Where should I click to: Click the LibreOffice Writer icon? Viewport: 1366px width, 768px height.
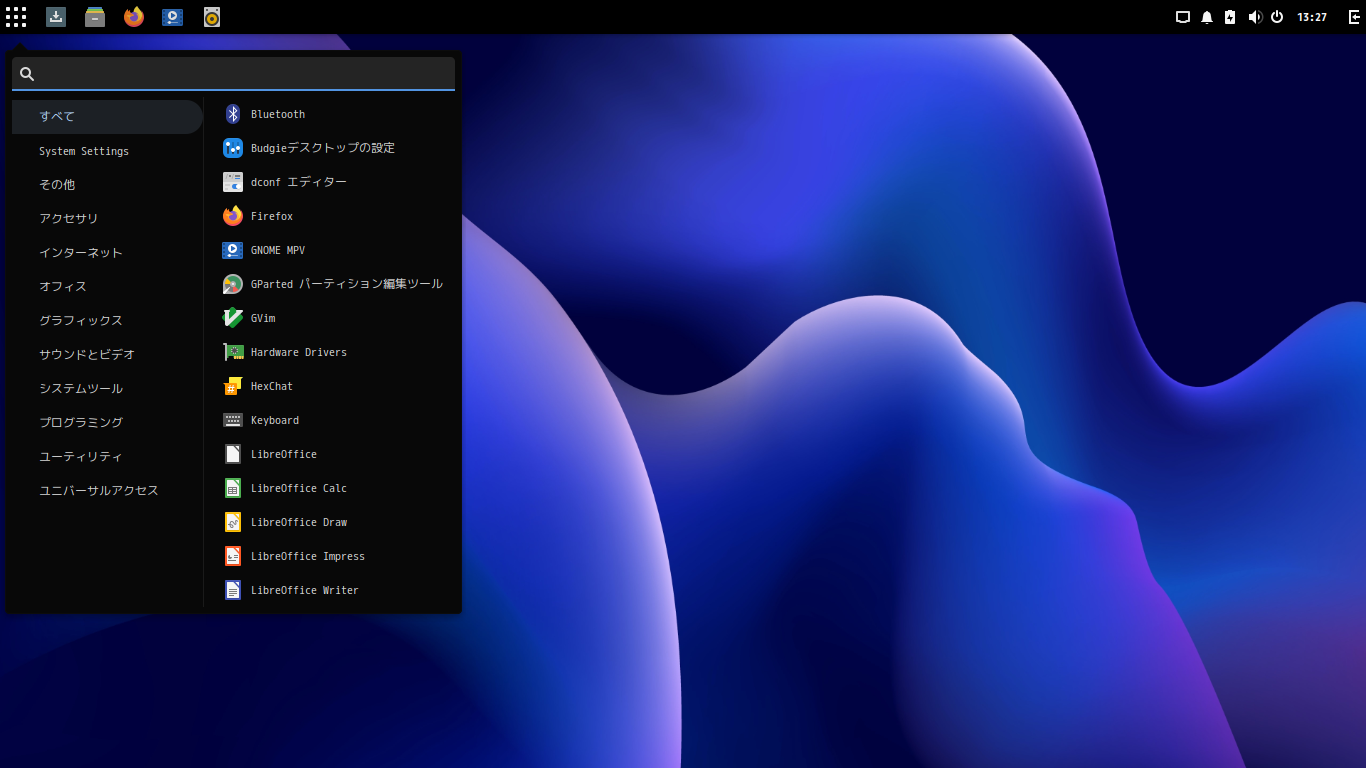(233, 590)
